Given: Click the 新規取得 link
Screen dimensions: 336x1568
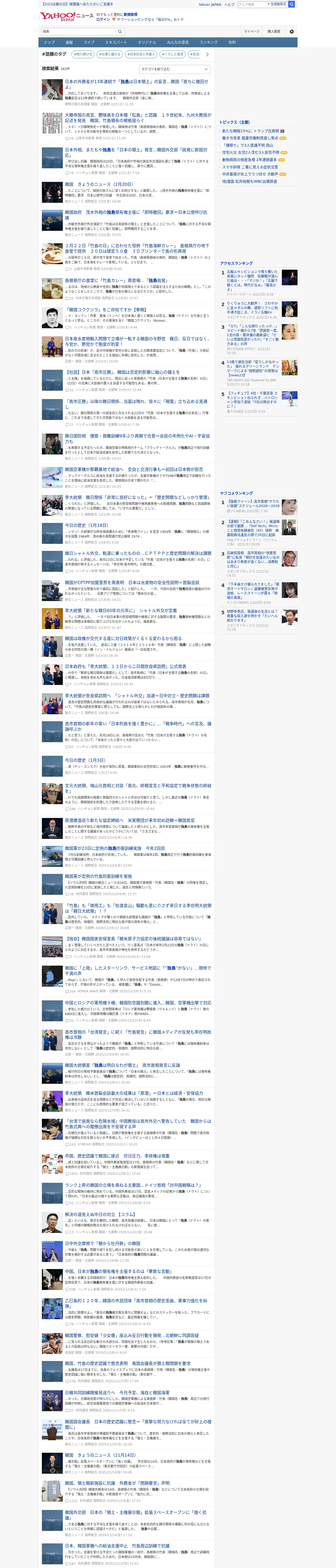Looking at the screenshot, I should coord(131,14).
